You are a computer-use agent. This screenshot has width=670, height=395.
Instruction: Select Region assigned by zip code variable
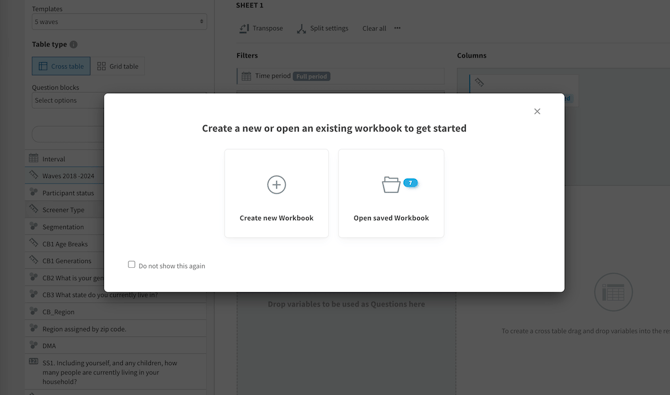[x=116, y=329]
